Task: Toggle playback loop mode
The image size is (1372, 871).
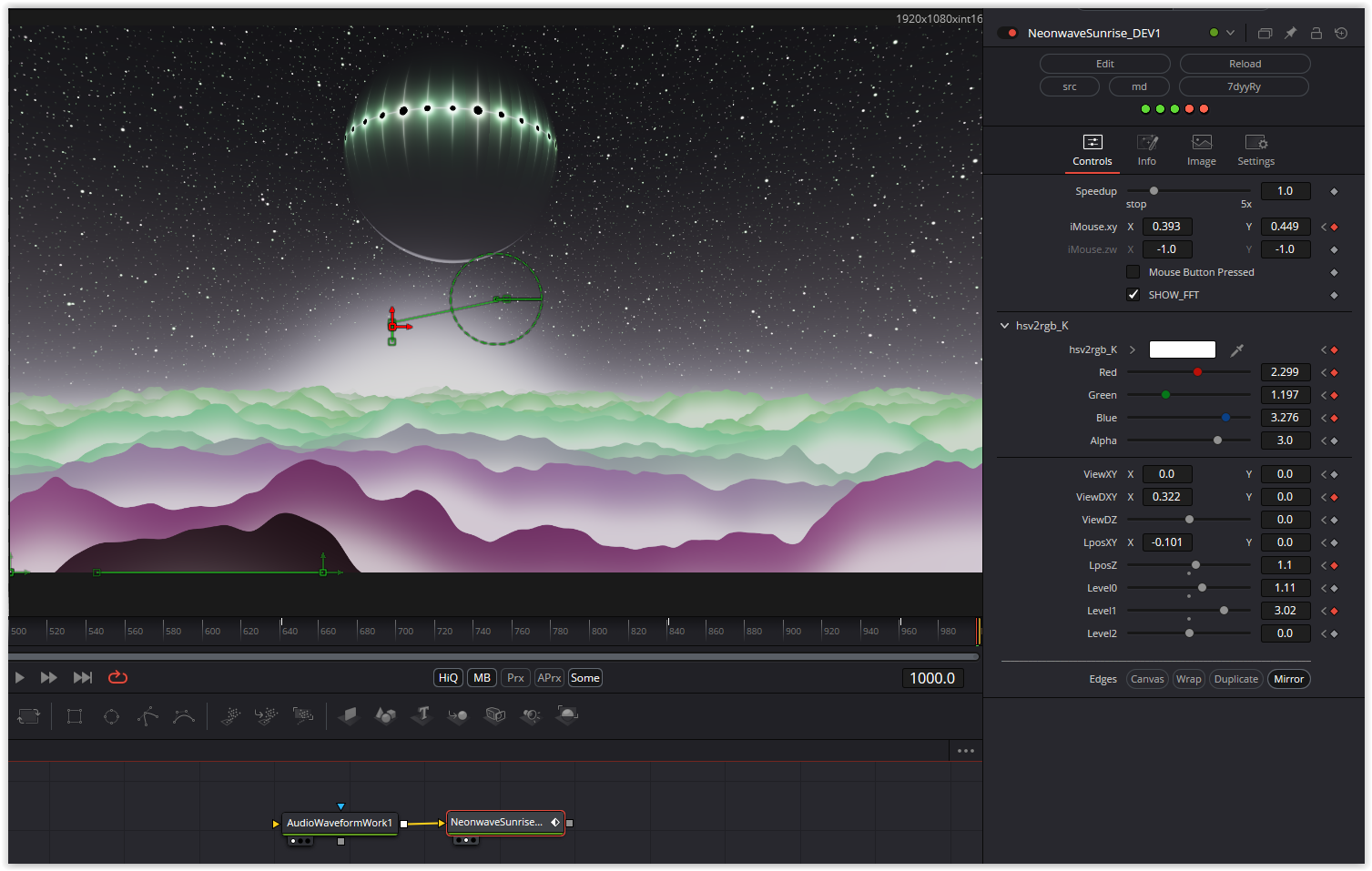Action: click(x=117, y=677)
